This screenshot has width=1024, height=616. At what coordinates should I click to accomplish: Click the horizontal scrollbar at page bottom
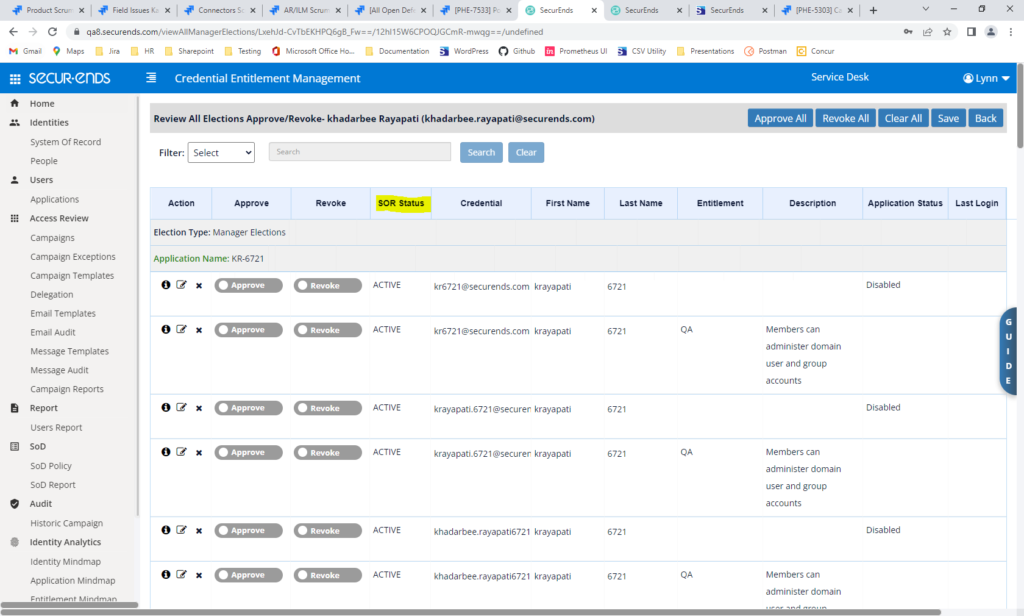(x=470, y=612)
